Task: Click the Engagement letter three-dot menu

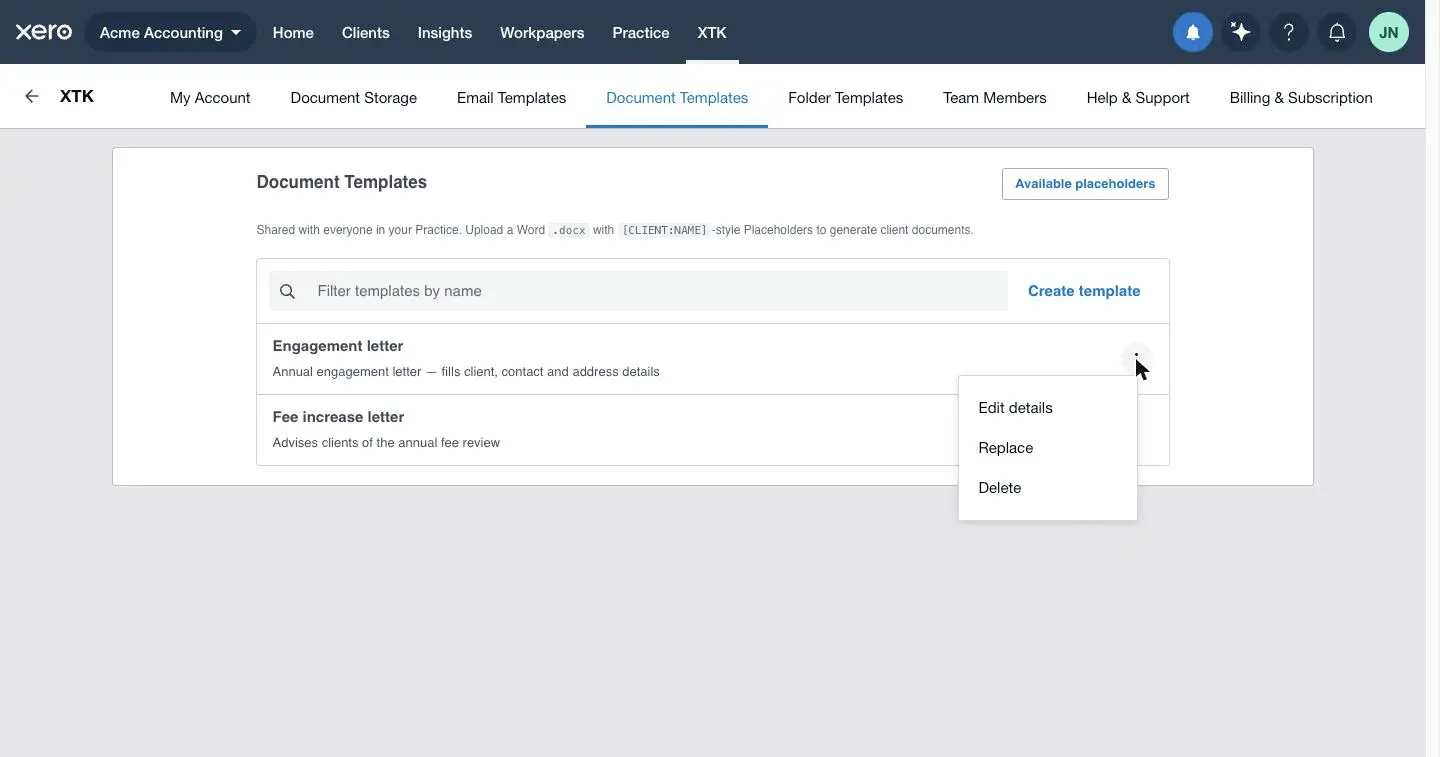Action: [1136, 358]
